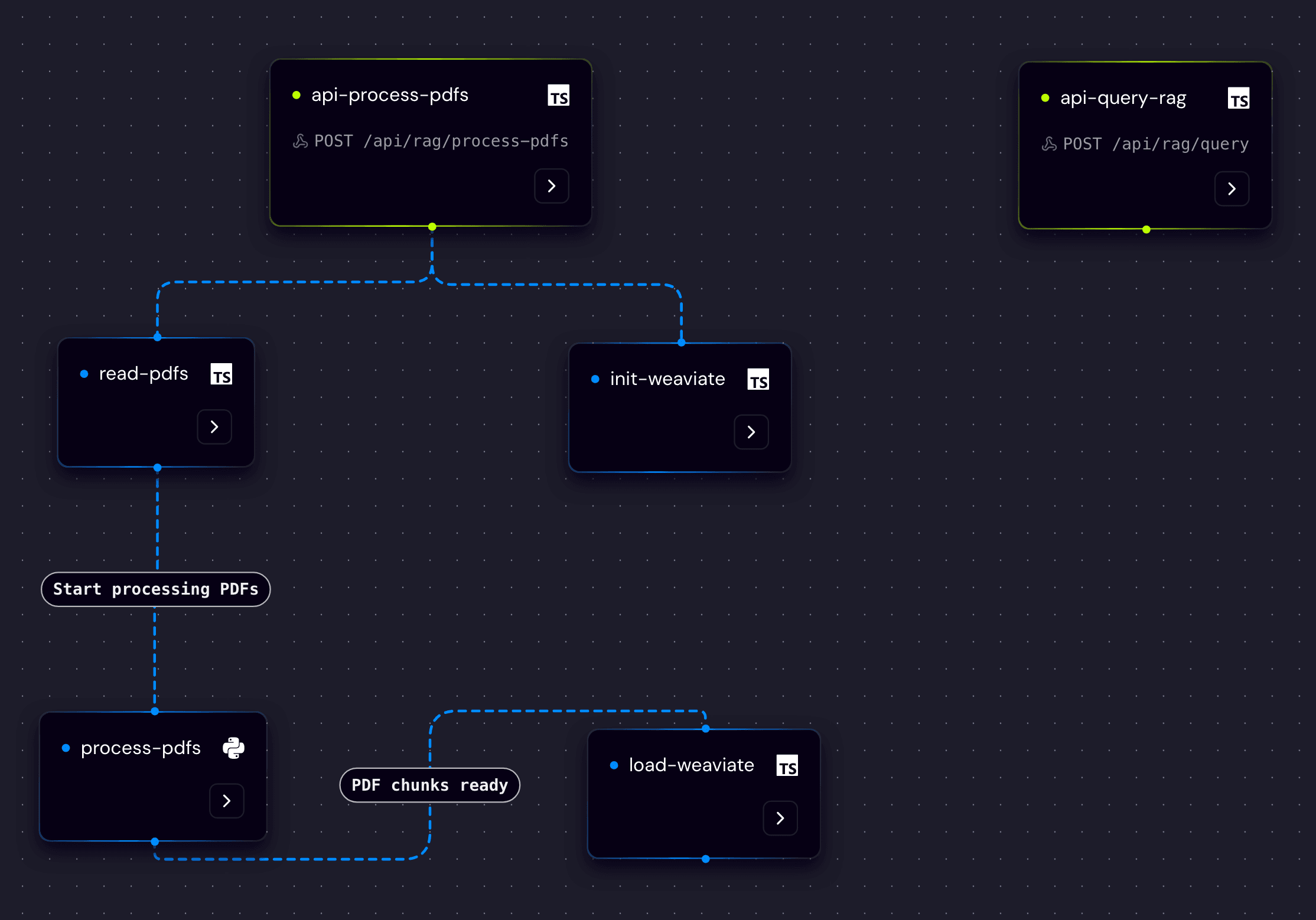Click TypeScript icon on api-process-pdfs node
This screenshot has width=1316, height=920.
pos(558,96)
